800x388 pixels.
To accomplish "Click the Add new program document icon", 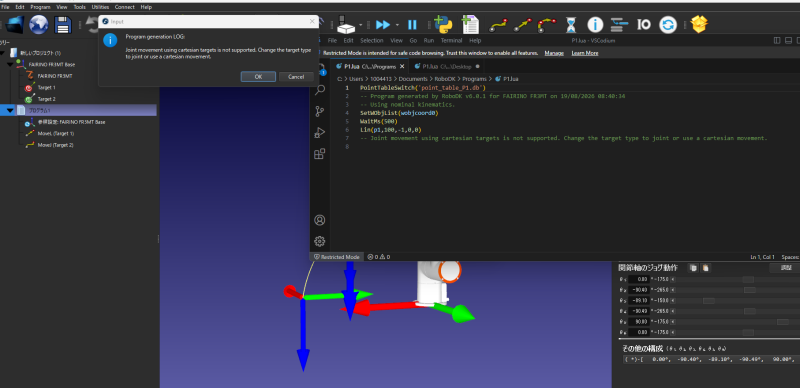I will [x=469, y=24].
